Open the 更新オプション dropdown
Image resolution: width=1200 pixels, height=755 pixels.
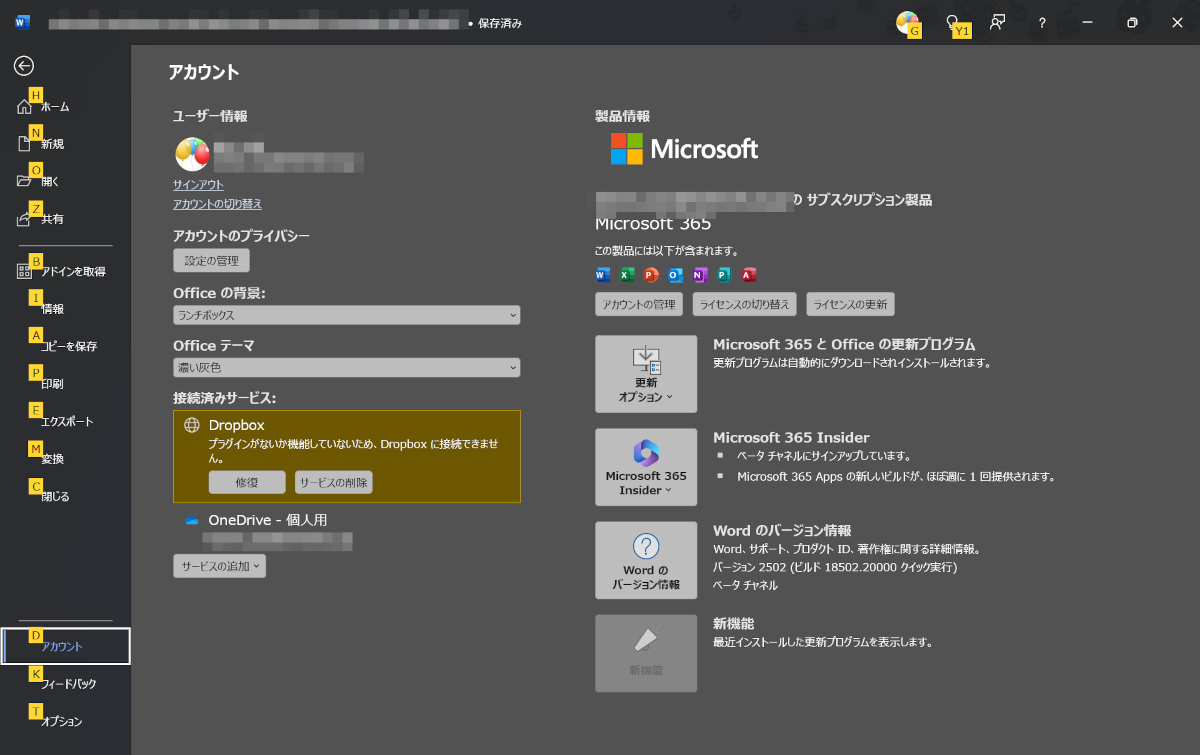pyautogui.click(x=646, y=374)
